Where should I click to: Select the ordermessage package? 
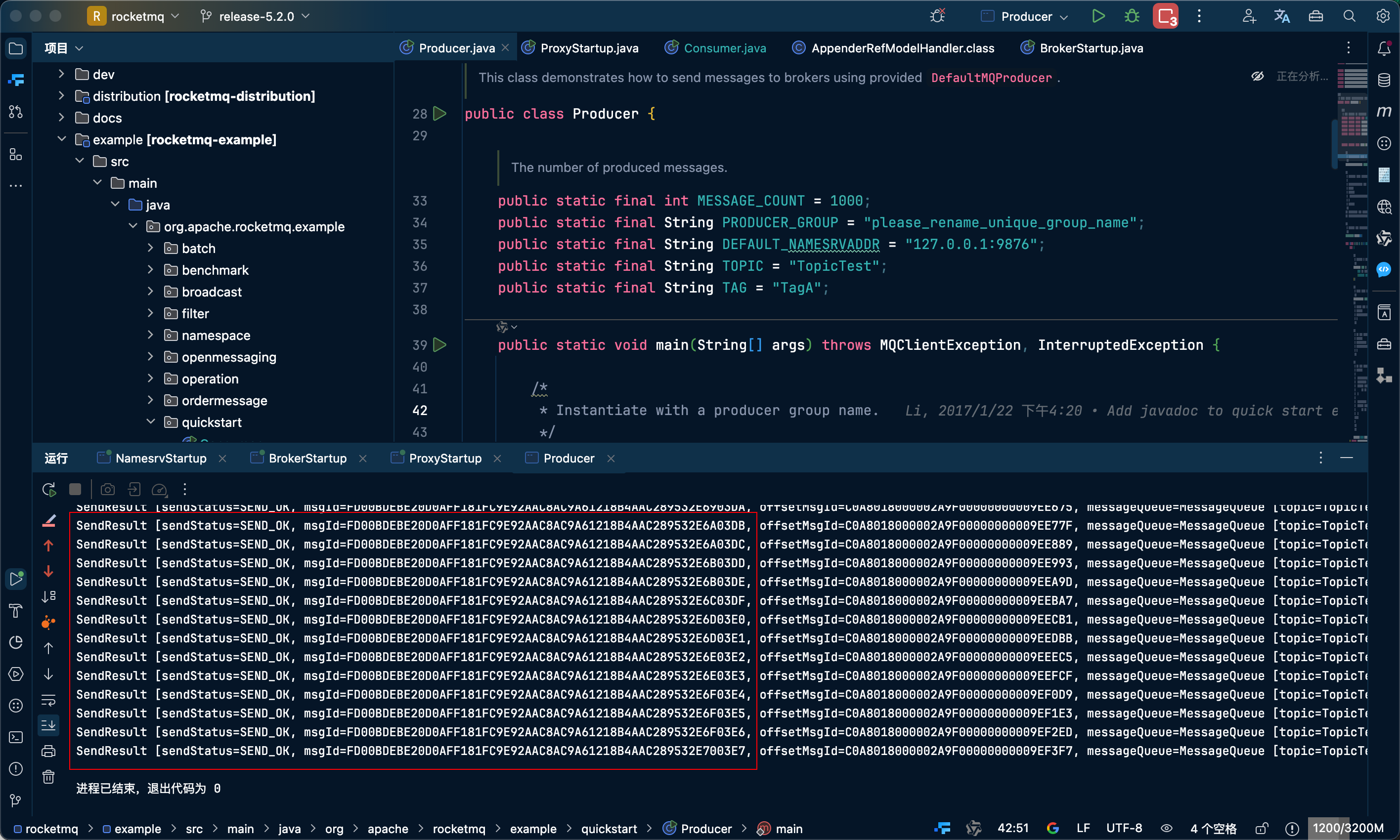[x=224, y=400]
